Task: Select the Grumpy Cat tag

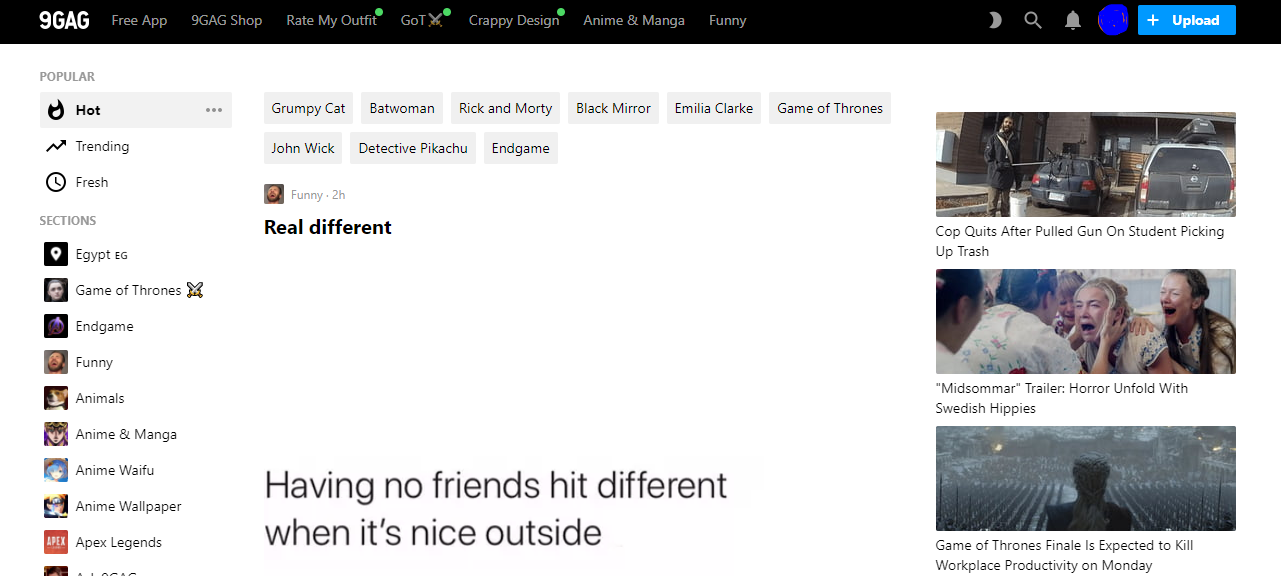Action: pyautogui.click(x=308, y=108)
